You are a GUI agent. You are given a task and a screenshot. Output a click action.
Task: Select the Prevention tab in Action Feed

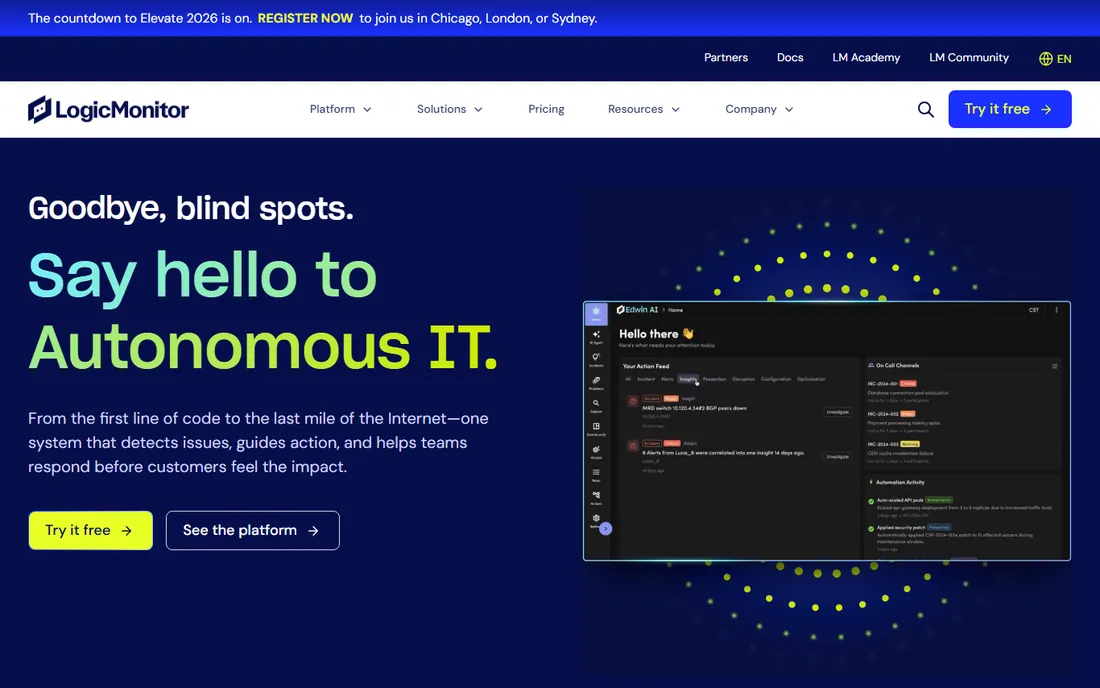(x=714, y=379)
